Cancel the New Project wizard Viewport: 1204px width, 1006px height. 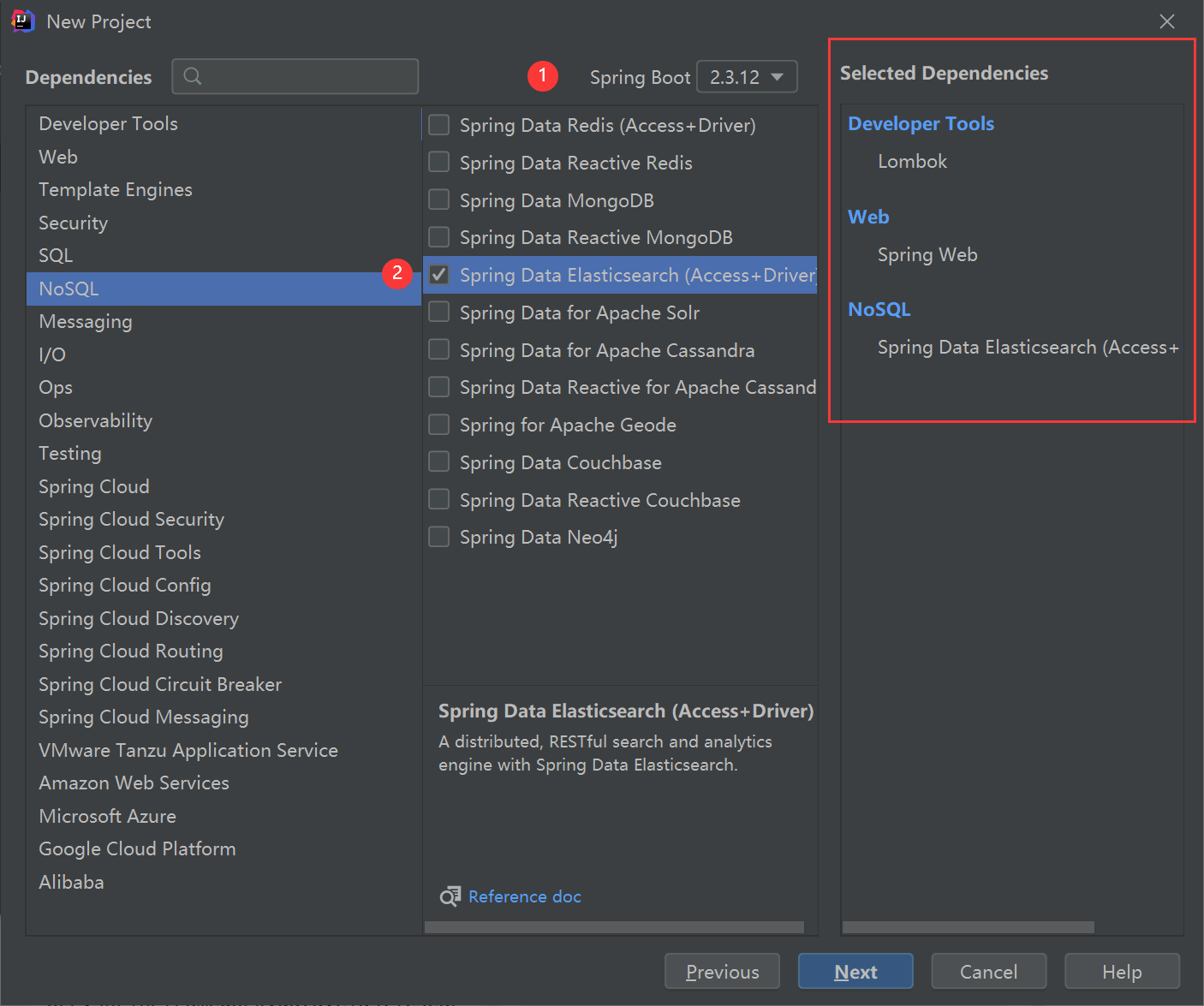pos(988,972)
